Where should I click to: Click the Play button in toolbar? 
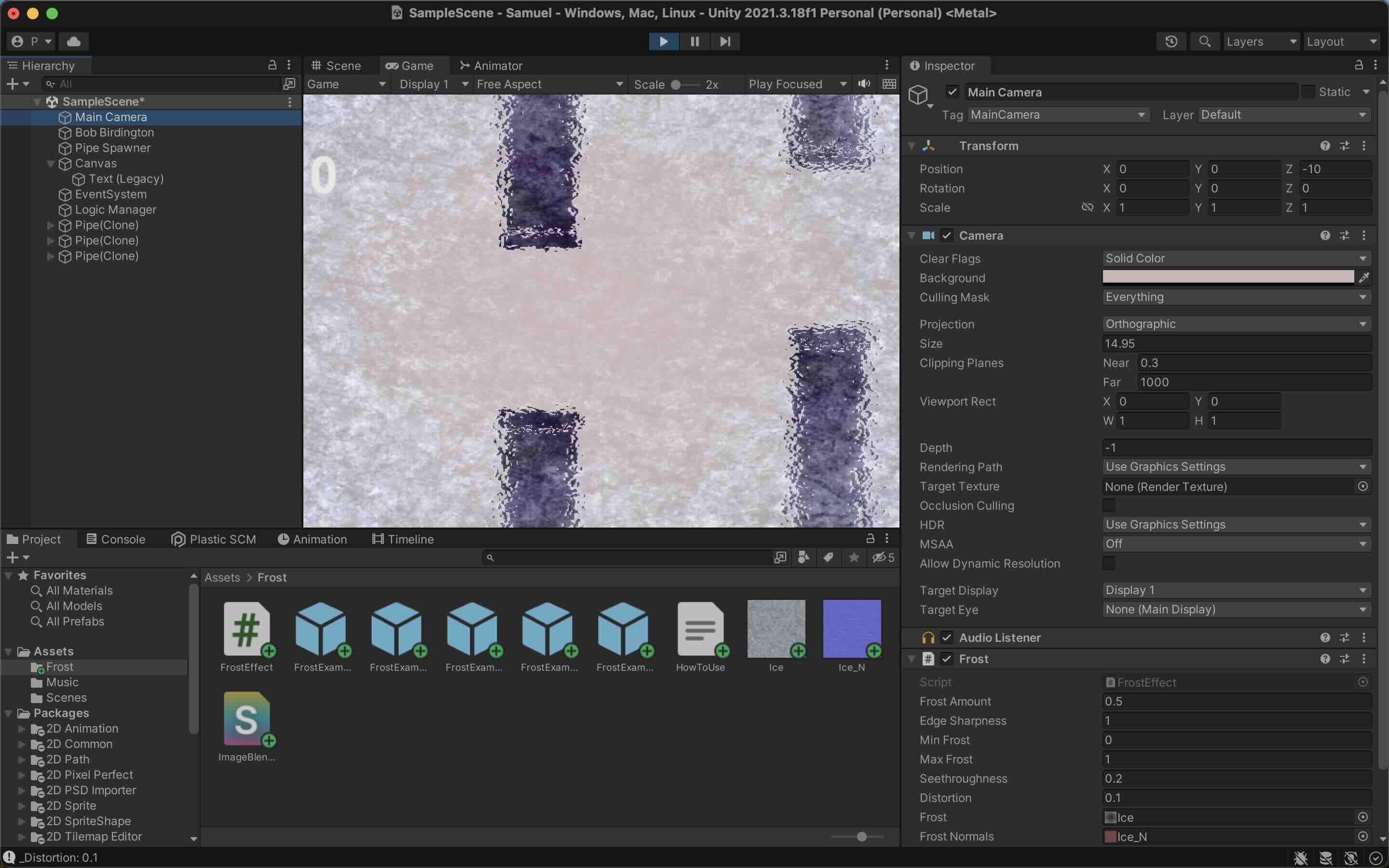click(664, 41)
